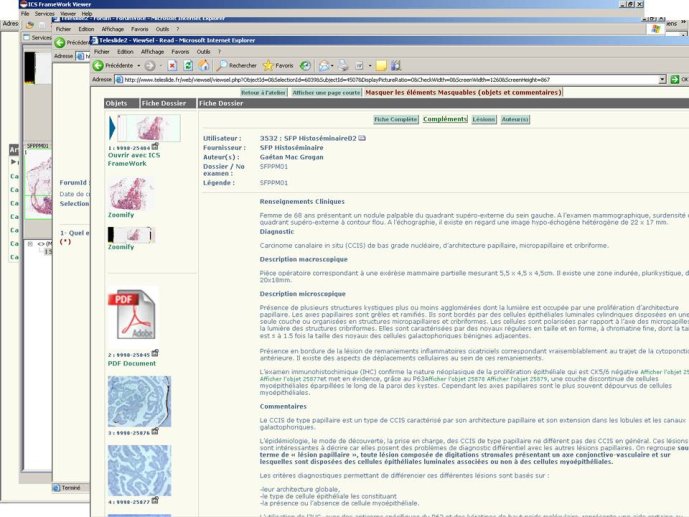Viewport: 689px width, 517px height.
Task: Click the mail icon after SFP Histoséminaire02
Action: (x=362, y=138)
